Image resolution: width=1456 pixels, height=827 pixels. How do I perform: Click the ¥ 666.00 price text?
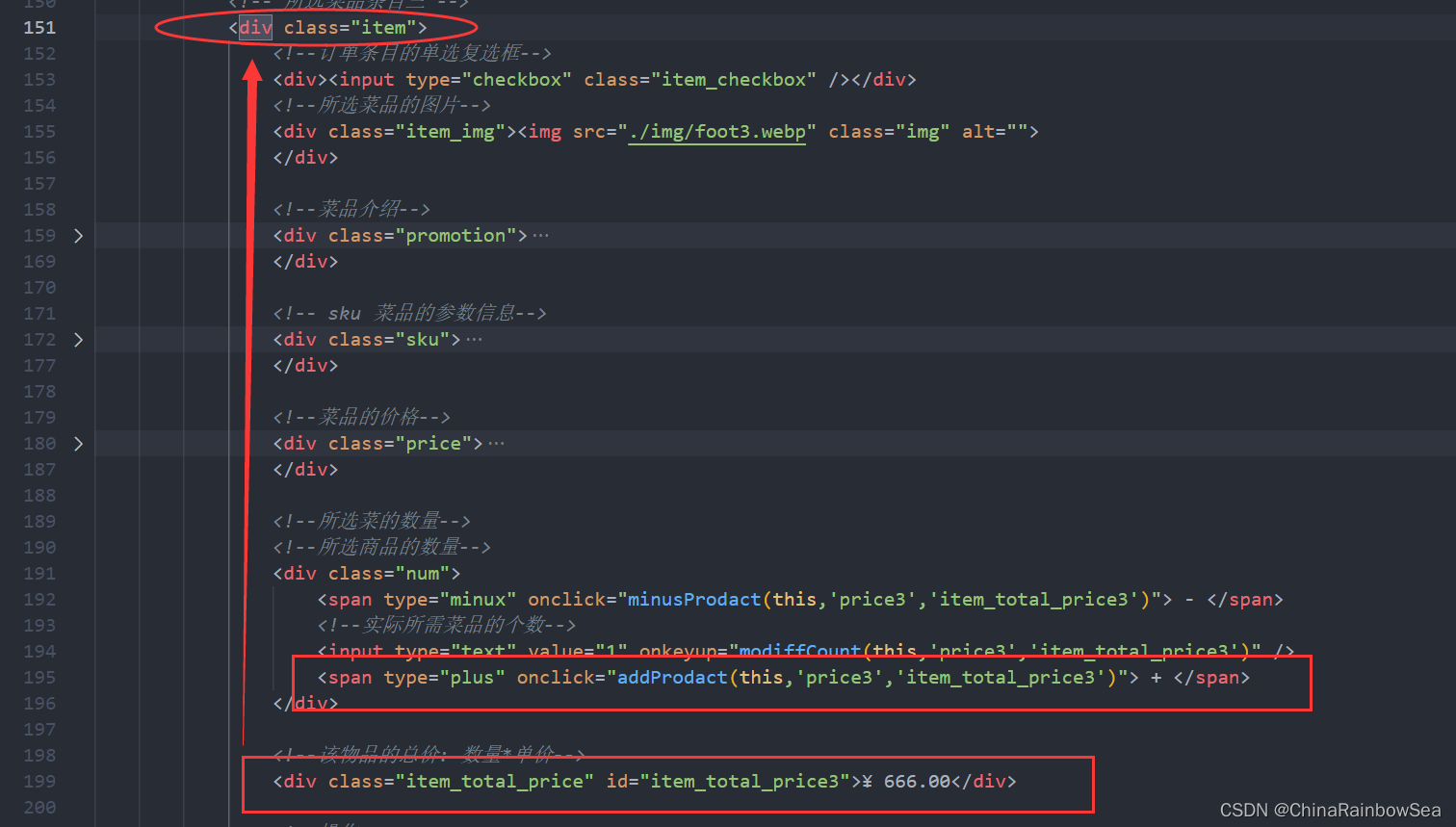906,782
